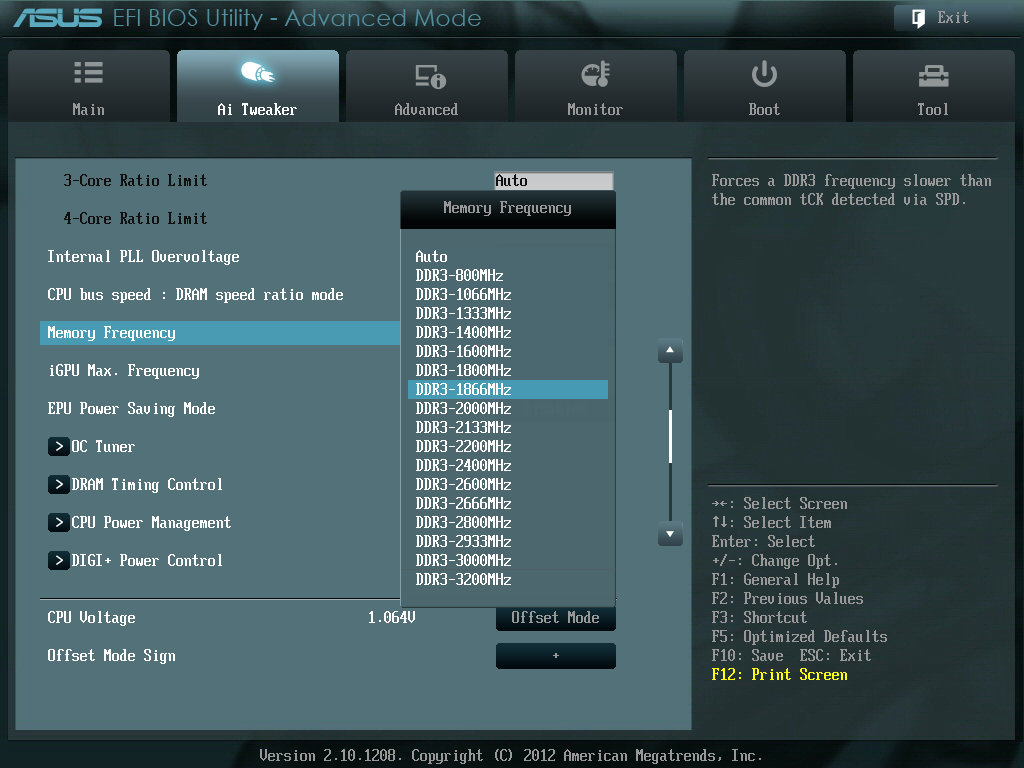Toggle the Offset Mode Sign plus button

coord(556,656)
